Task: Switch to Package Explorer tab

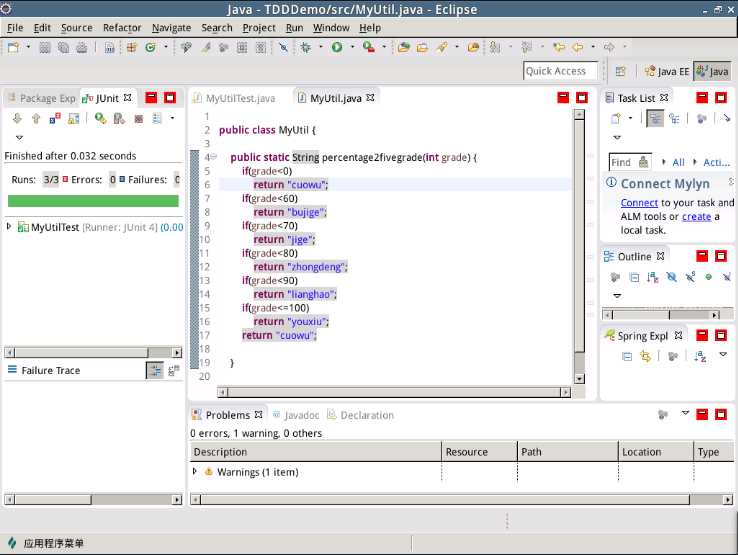Action: coord(42,98)
